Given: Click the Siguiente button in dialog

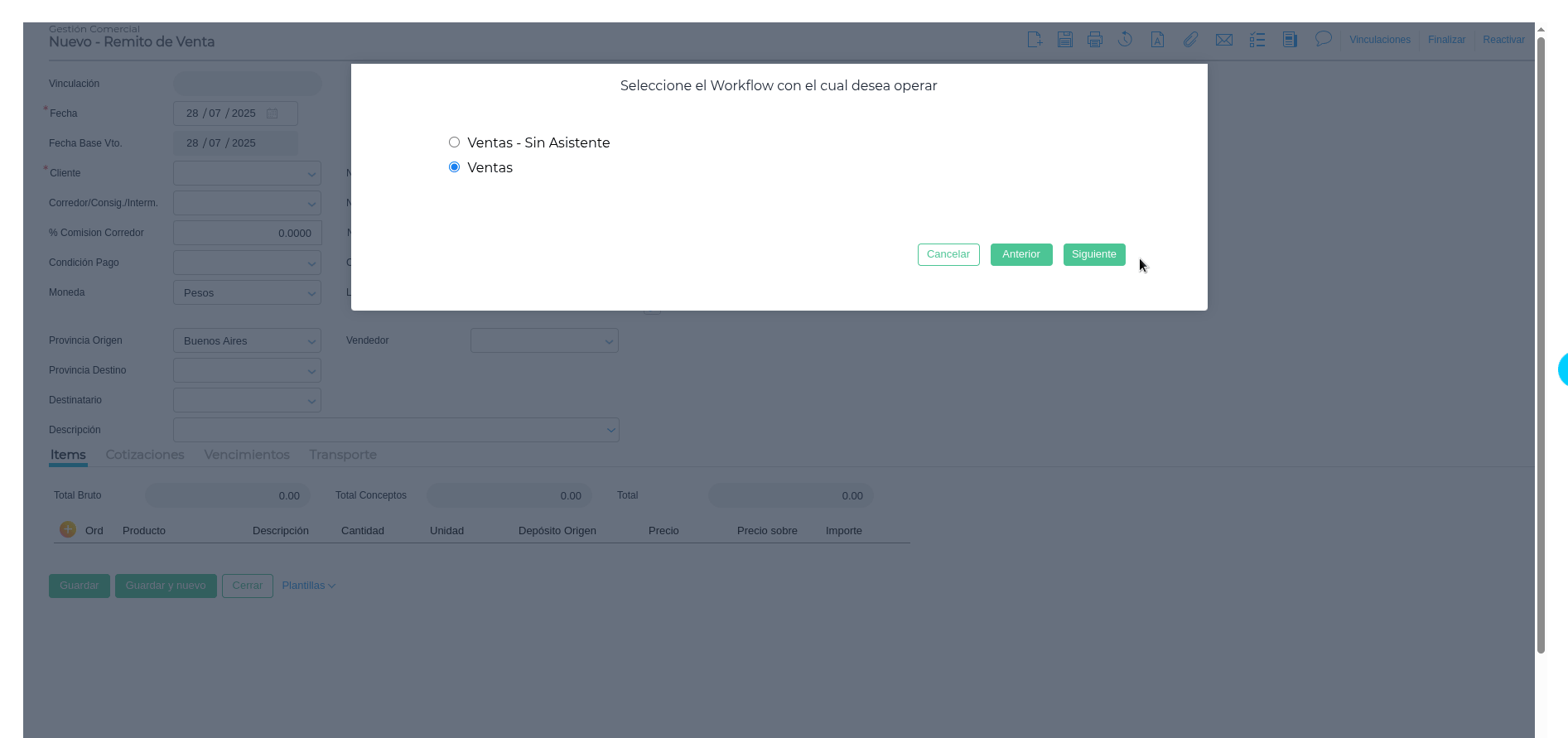Looking at the screenshot, I should tap(1094, 254).
